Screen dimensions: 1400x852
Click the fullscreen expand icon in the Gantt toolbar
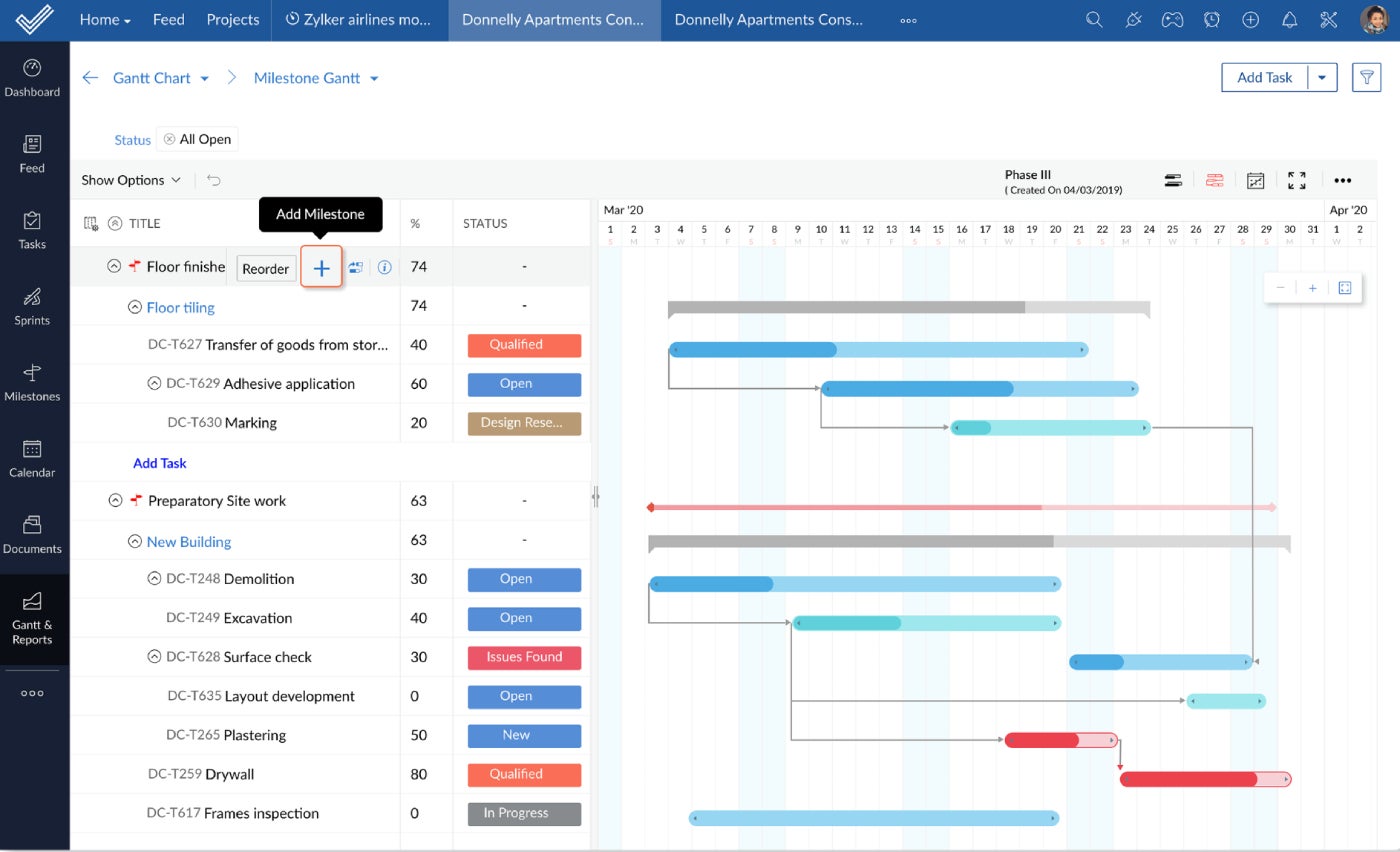[x=1297, y=180]
